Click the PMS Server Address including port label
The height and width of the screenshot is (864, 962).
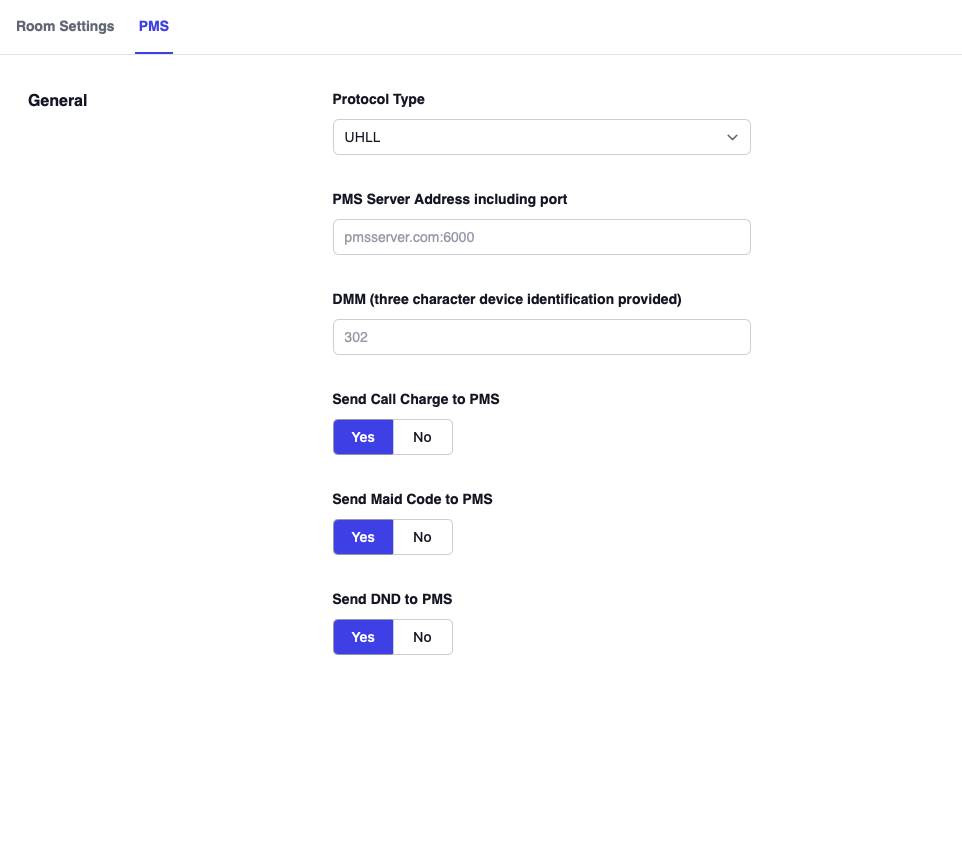449,199
